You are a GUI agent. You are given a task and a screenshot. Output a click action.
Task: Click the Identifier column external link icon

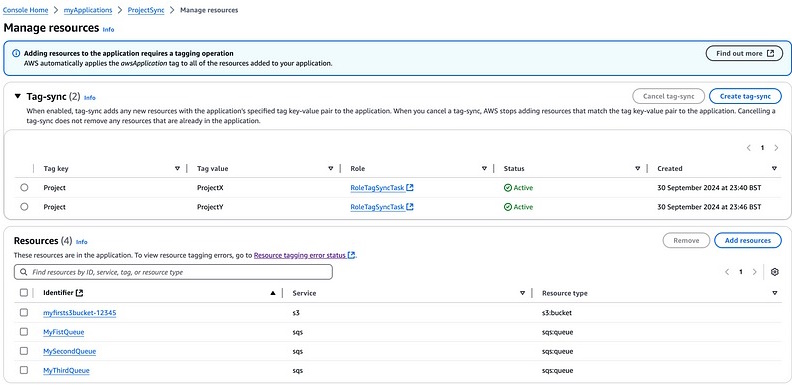79,293
